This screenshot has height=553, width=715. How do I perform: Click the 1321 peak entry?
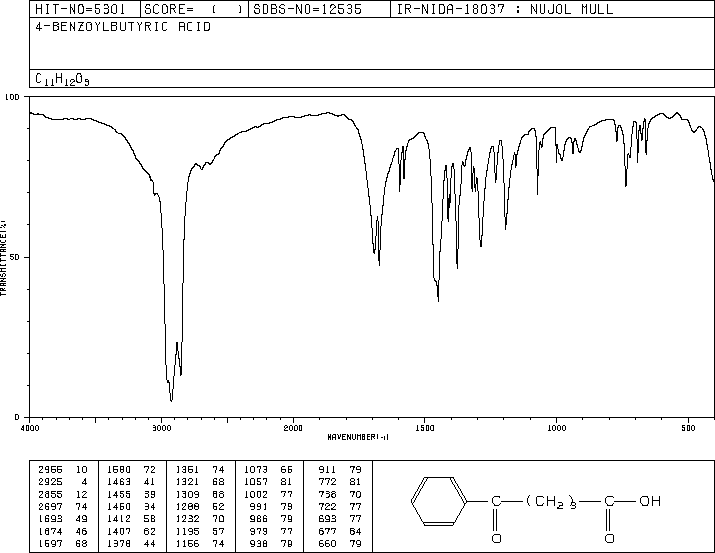coord(187,481)
